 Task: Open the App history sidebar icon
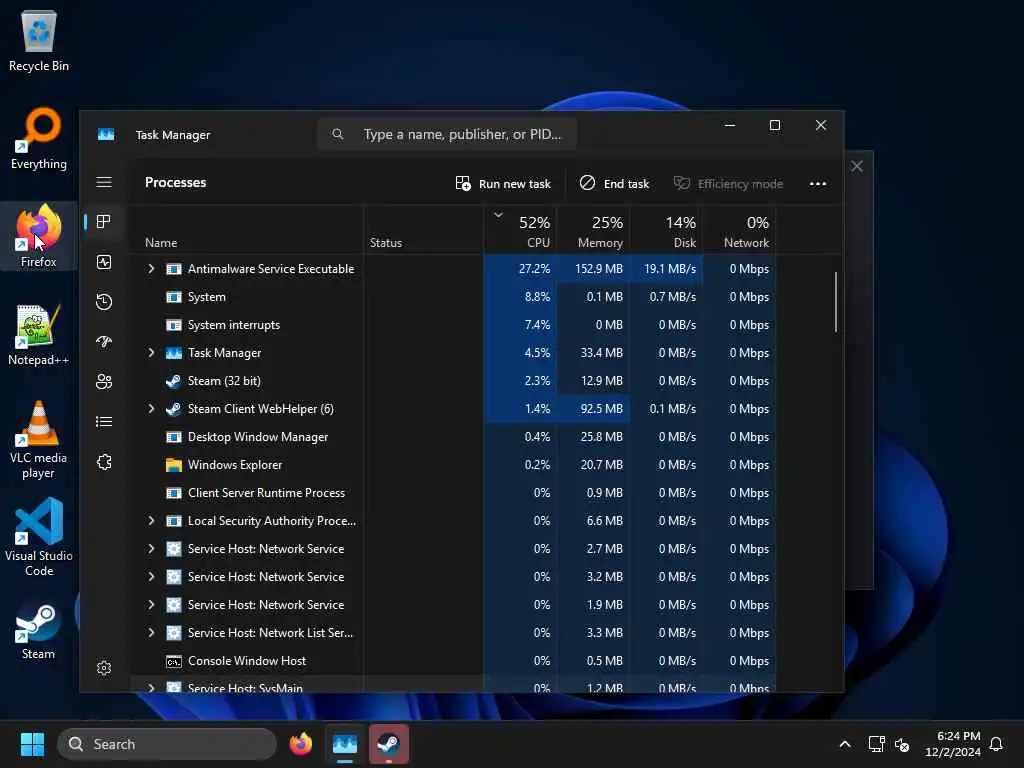(104, 302)
